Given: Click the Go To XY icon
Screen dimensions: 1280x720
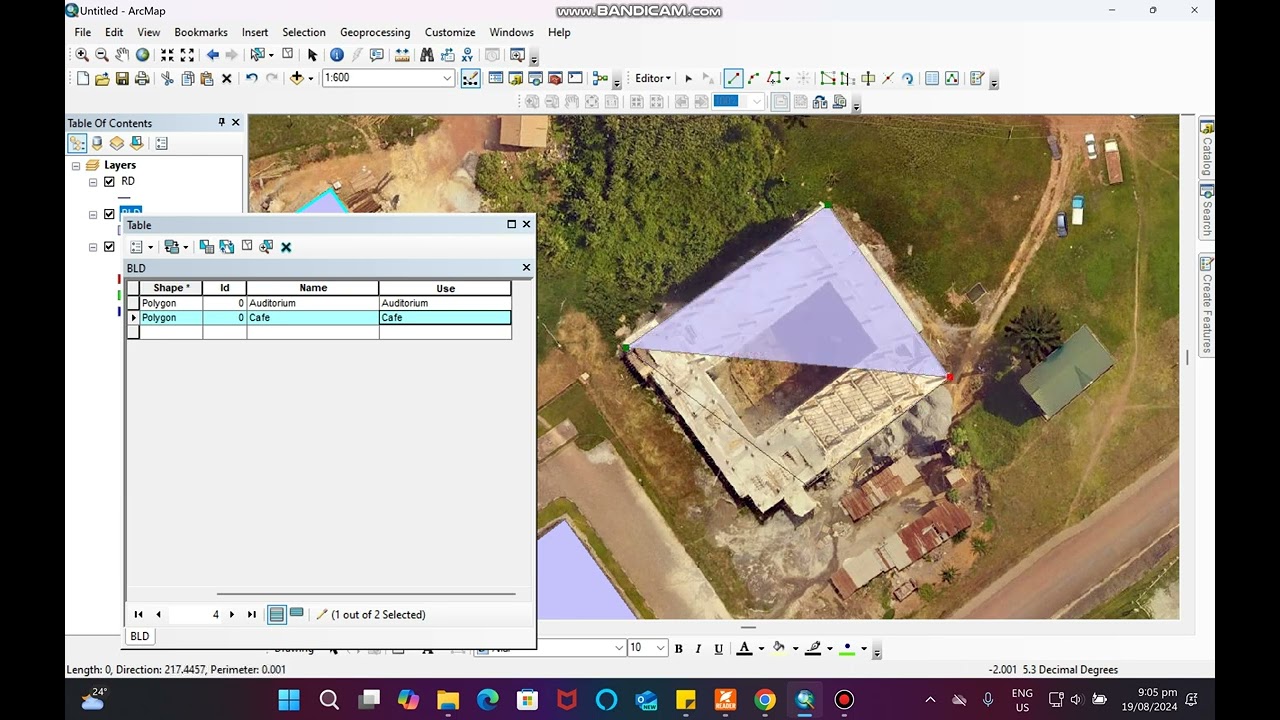Looking at the screenshot, I should [x=467, y=55].
